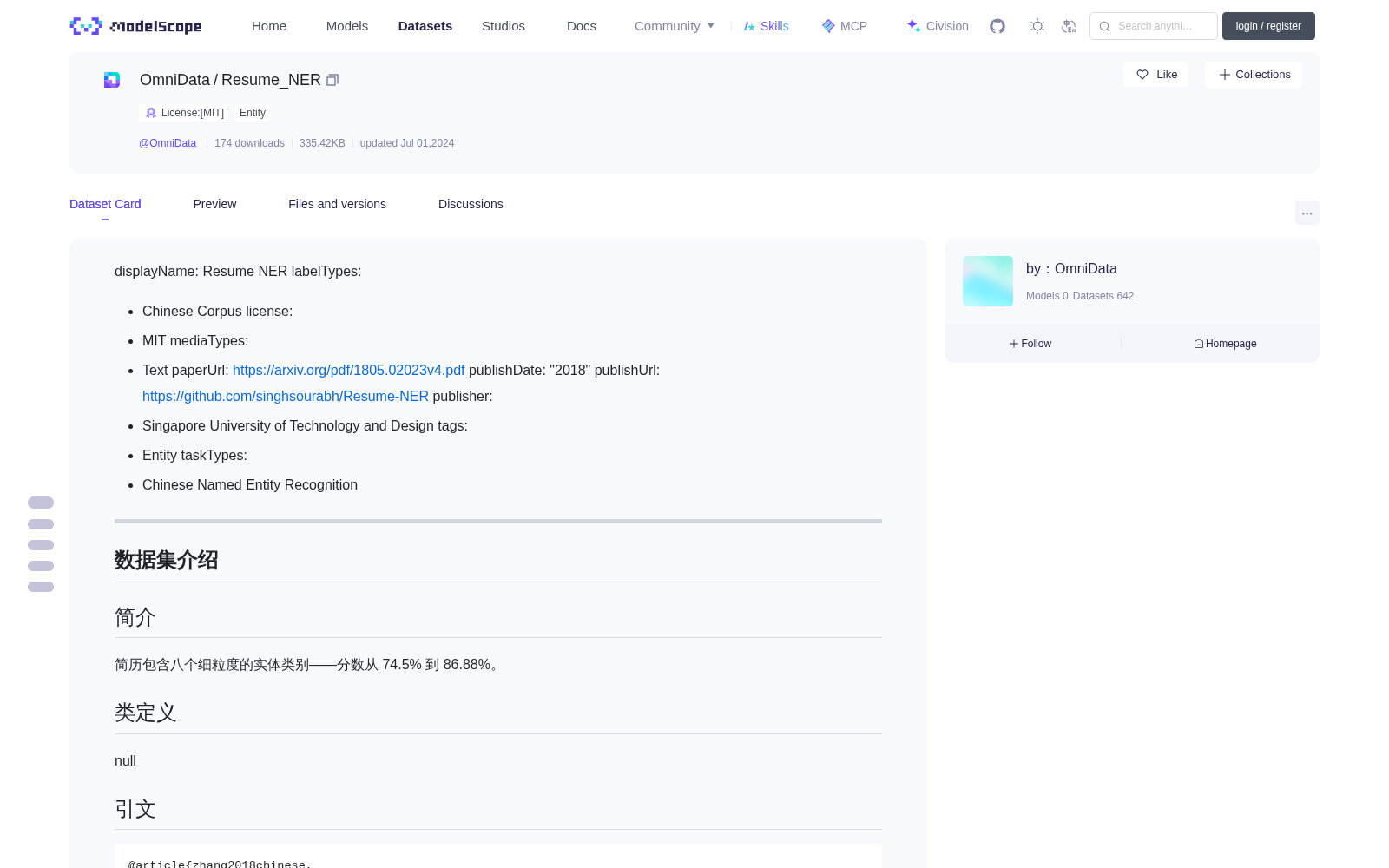Click the "335.42KB" size text
This screenshot has height=868, width=1389.
tap(322, 143)
